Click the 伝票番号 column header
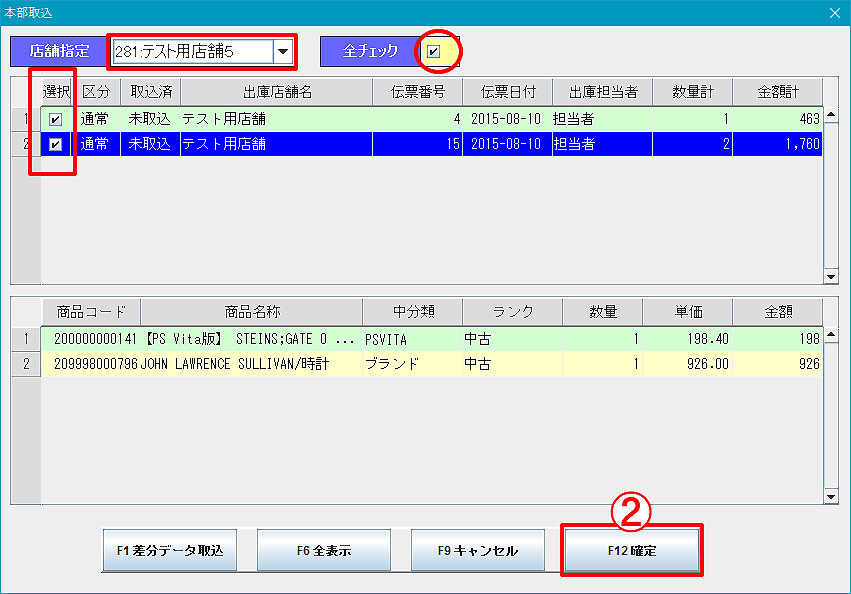The width and height of the screenshot is (851, 594). click(417, 92)
